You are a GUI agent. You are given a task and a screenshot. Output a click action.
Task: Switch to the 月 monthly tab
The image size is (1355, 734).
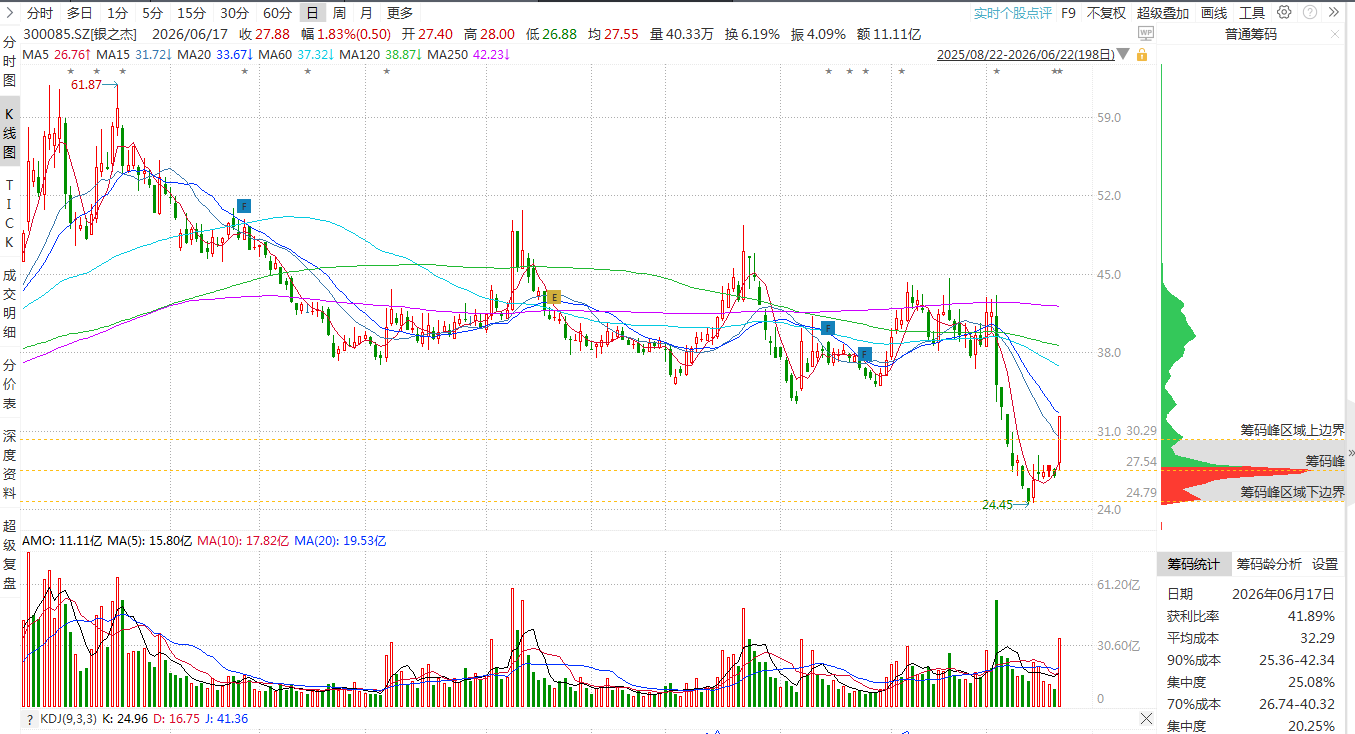point(366,13)
